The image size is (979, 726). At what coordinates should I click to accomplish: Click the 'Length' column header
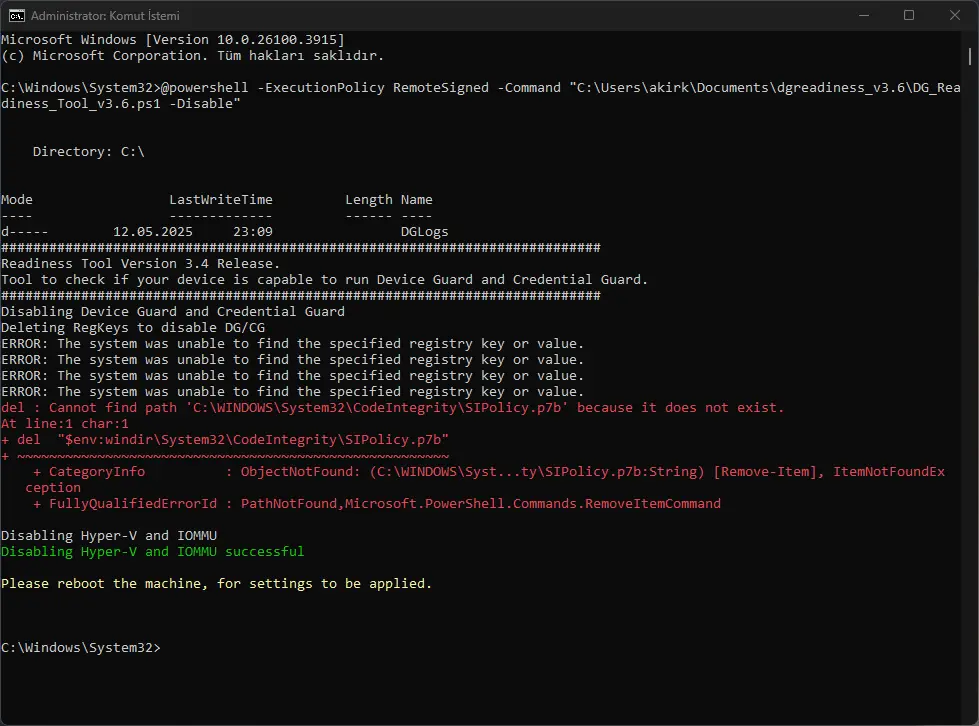tap(369, 200)
